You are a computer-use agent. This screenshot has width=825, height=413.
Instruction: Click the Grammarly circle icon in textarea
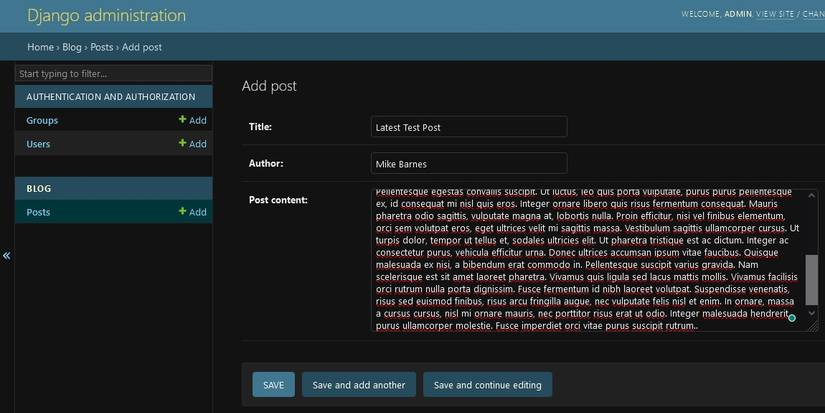[x=791, y=318]
